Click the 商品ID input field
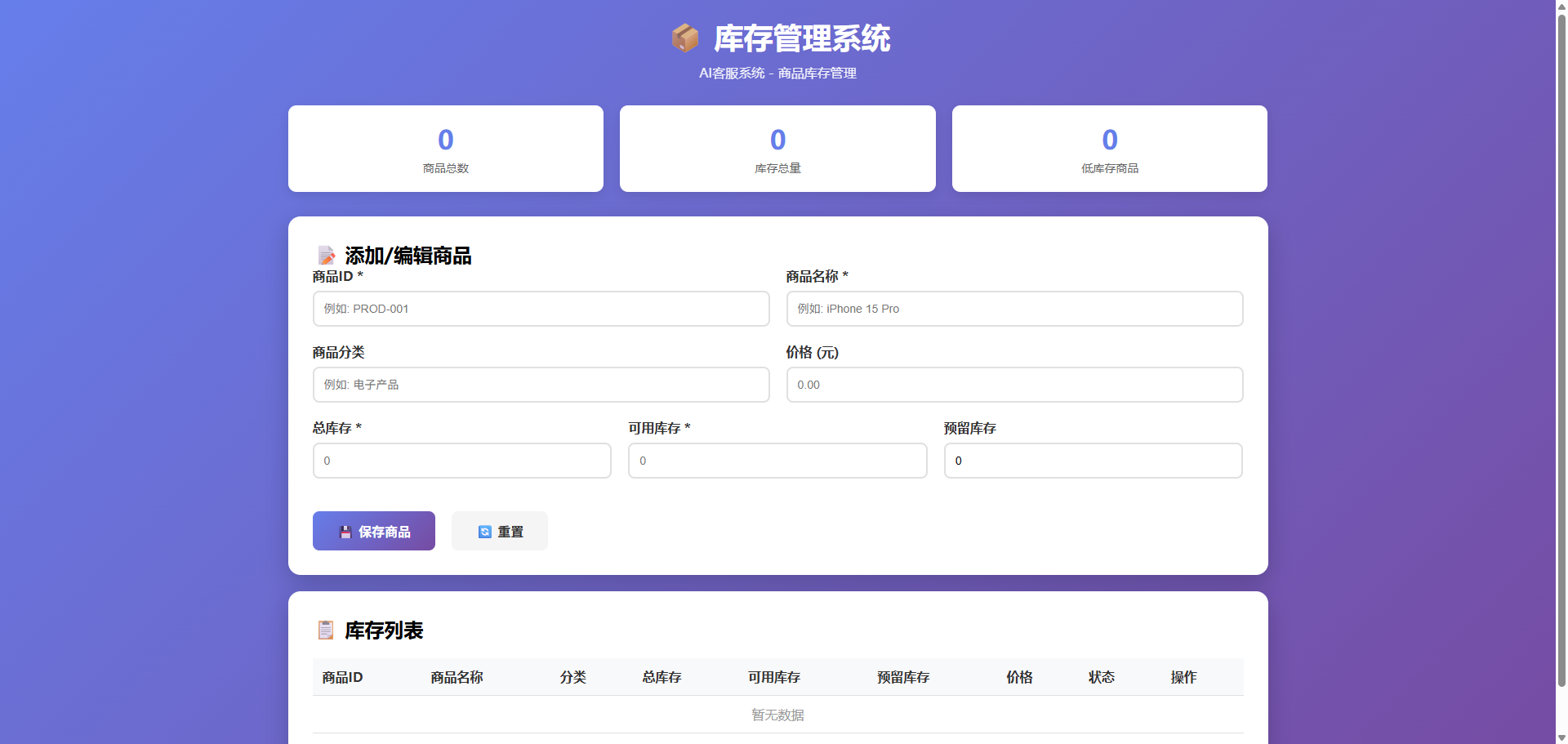 point(541,309)
